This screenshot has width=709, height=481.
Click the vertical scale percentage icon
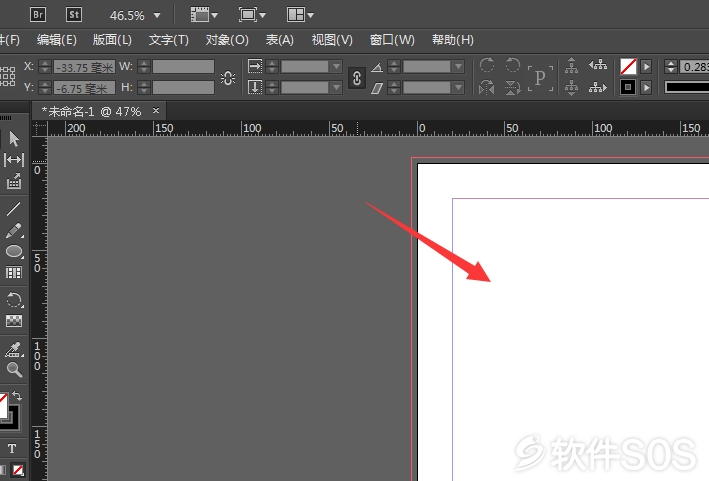coord(255,87)
